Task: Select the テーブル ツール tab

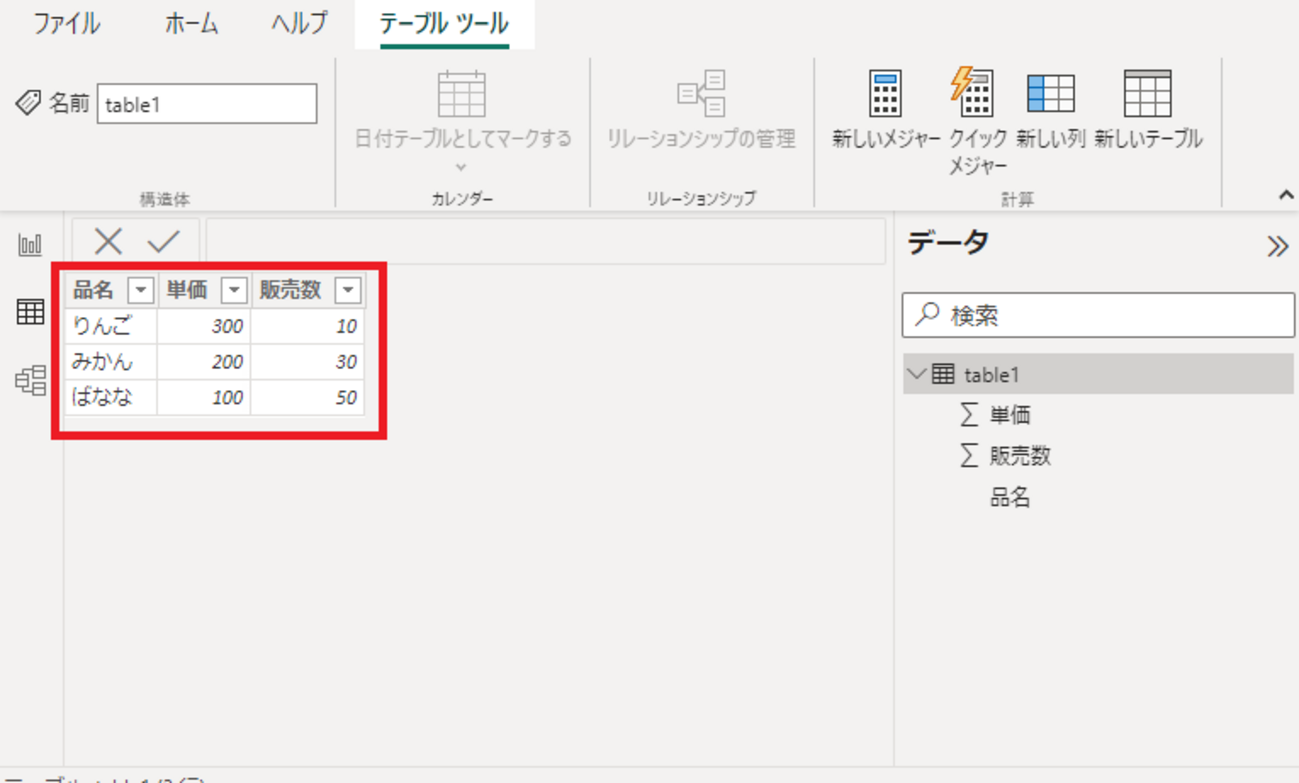Action: (444, 24)
